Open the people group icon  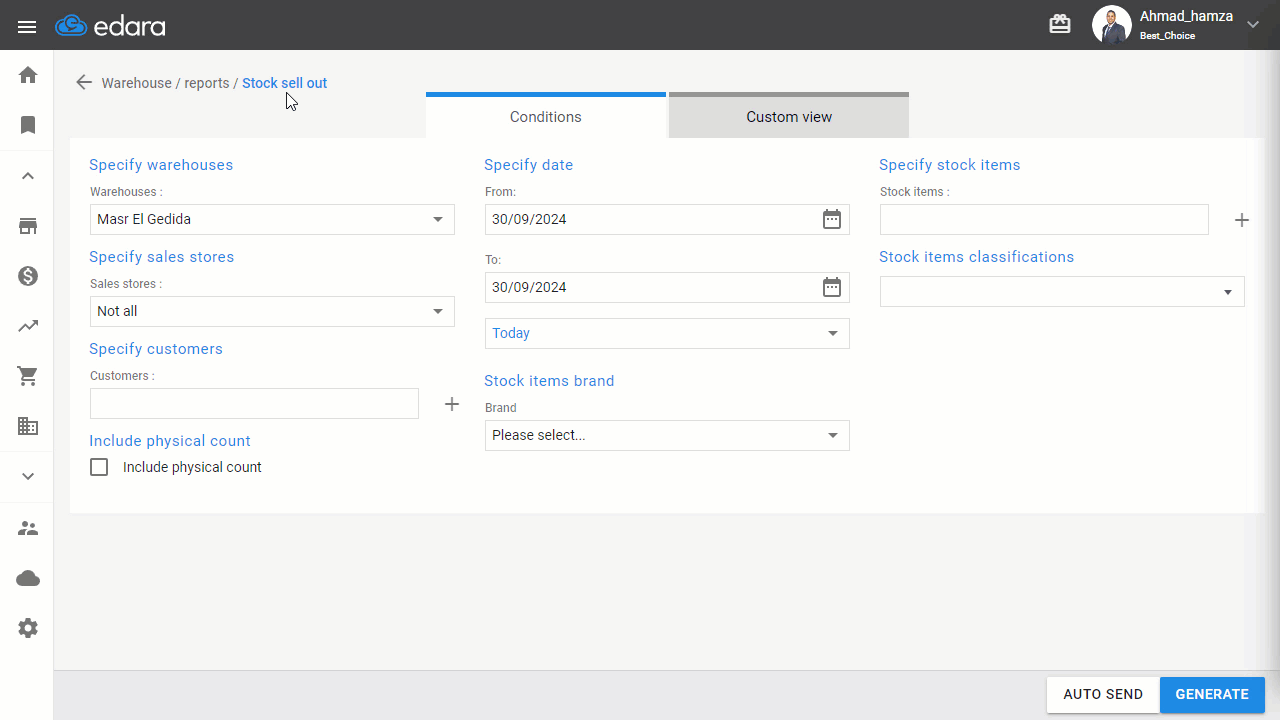(x=28, y=528)
